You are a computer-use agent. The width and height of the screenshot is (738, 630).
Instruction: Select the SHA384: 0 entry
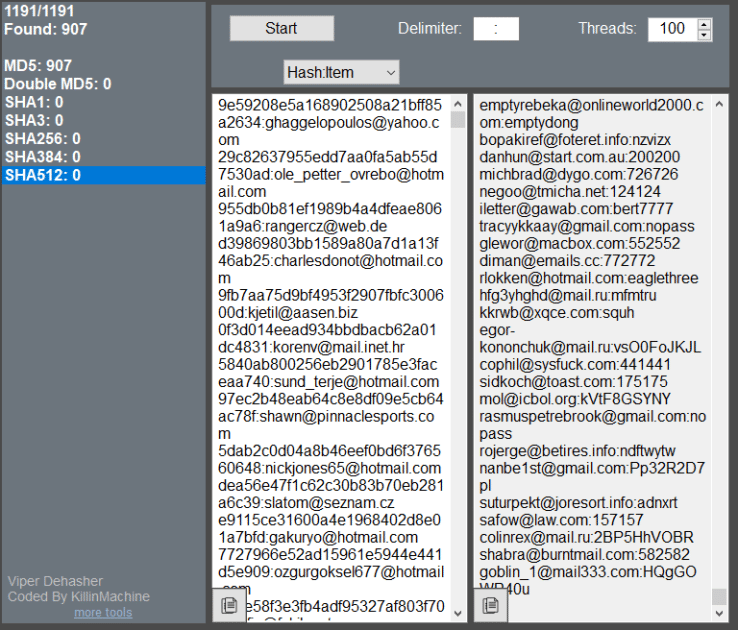(104, 157)
